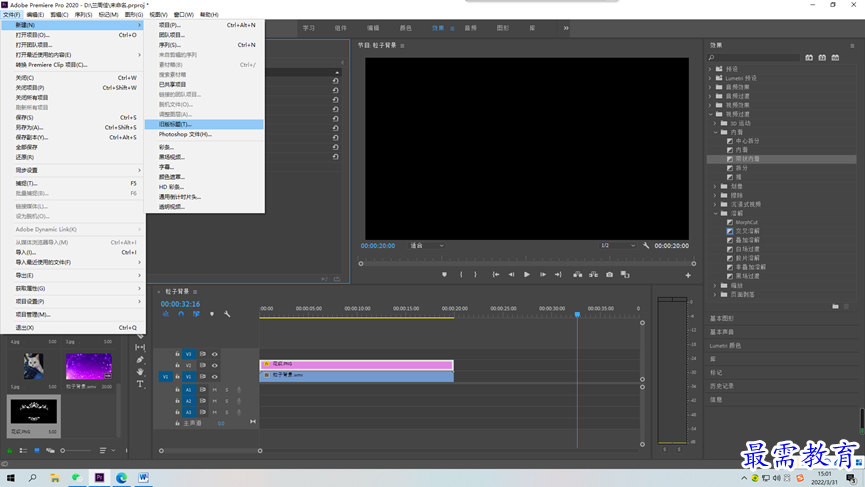
Task: Open 基本图形 panel
Action: 722,318
